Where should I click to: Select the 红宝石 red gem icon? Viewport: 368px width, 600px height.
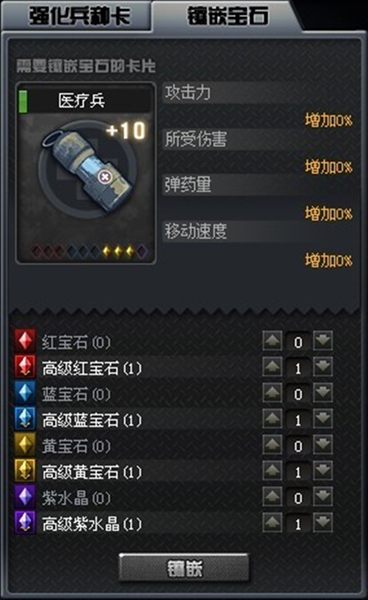coord(25,341)
